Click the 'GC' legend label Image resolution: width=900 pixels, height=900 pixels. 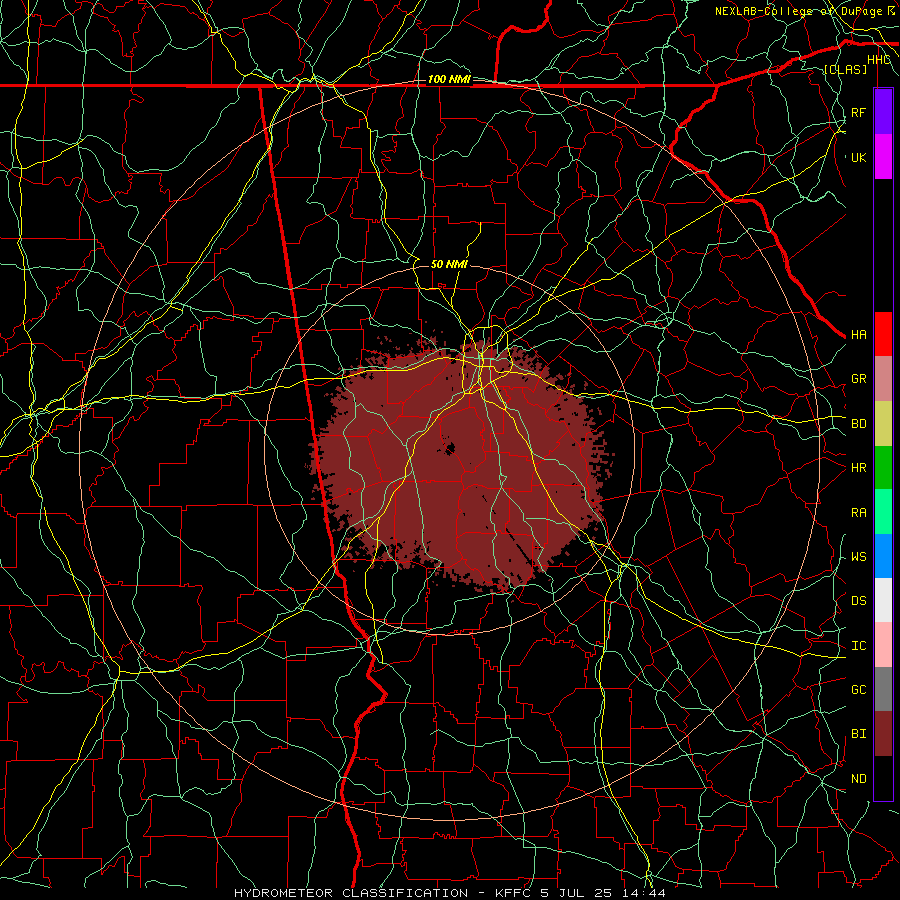pyautogui.click(x=858, y=690)
